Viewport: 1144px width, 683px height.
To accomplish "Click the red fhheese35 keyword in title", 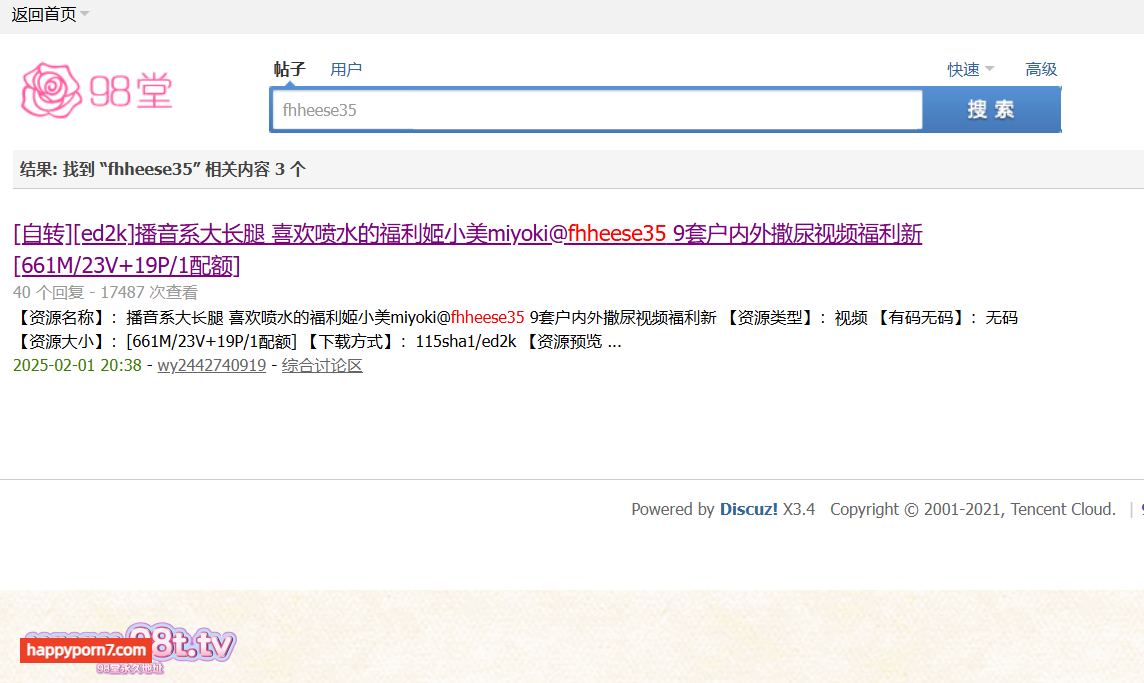I will click(617, 234).
